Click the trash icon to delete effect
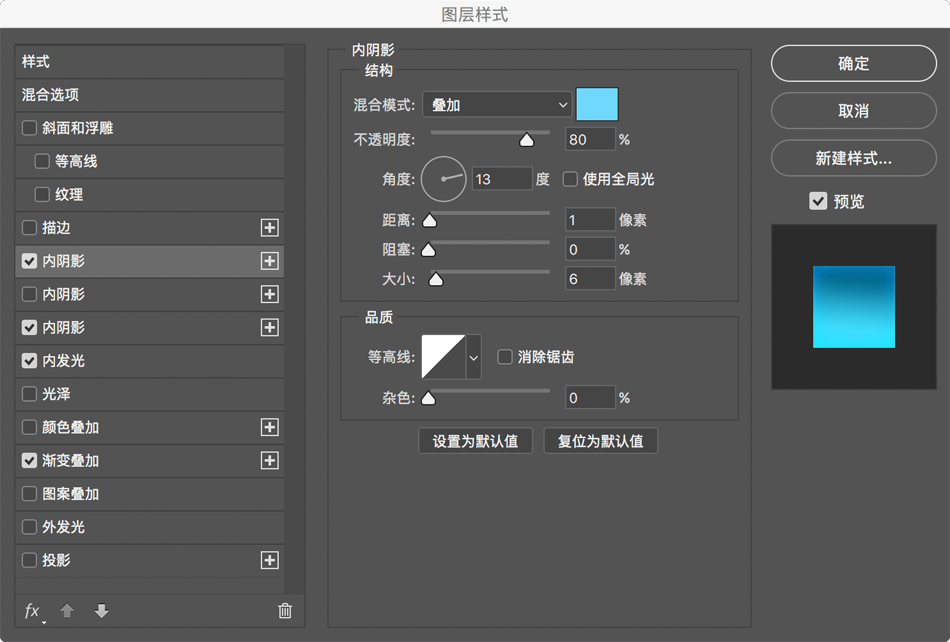950x642 pixels. (285, 611)
